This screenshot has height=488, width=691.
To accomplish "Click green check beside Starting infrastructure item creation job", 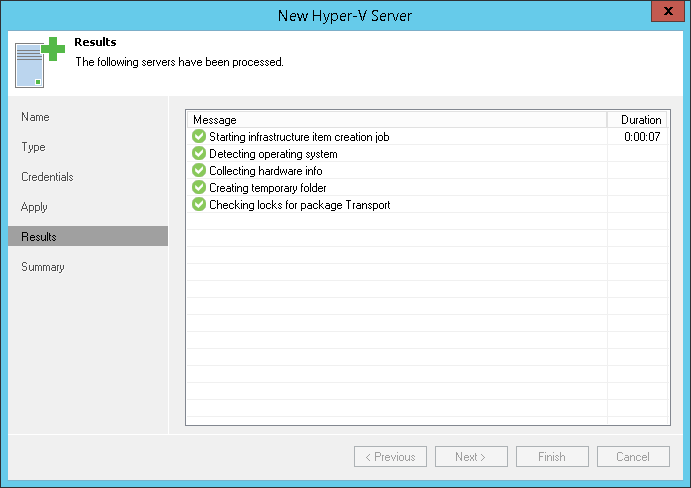I will click(199, 137).
